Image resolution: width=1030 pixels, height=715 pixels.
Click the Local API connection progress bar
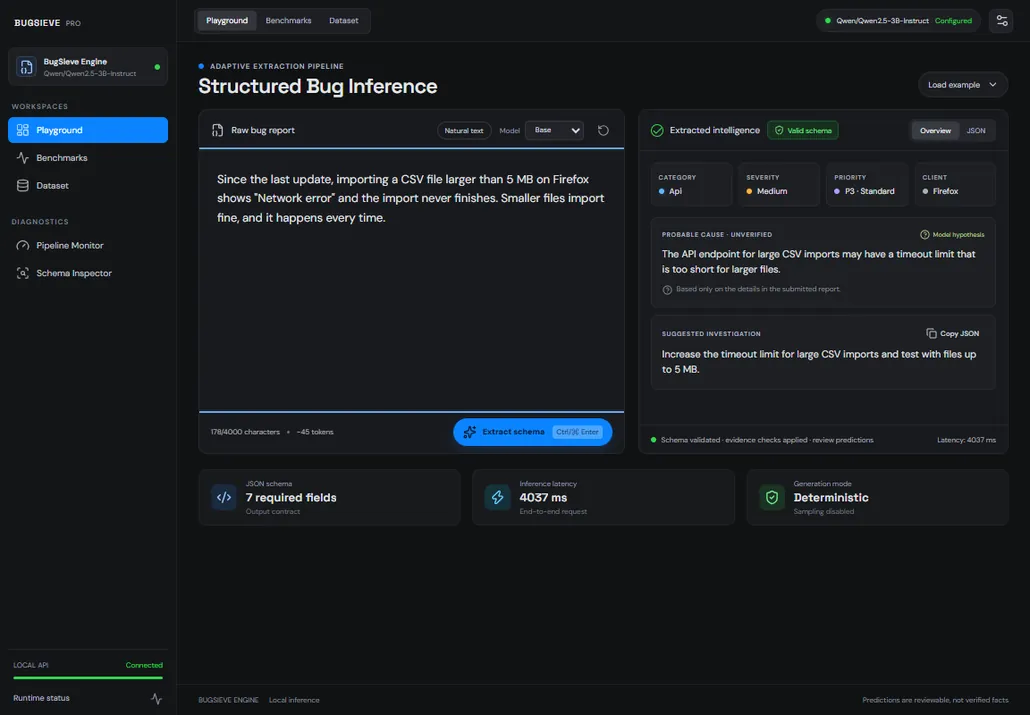[88, 678]
